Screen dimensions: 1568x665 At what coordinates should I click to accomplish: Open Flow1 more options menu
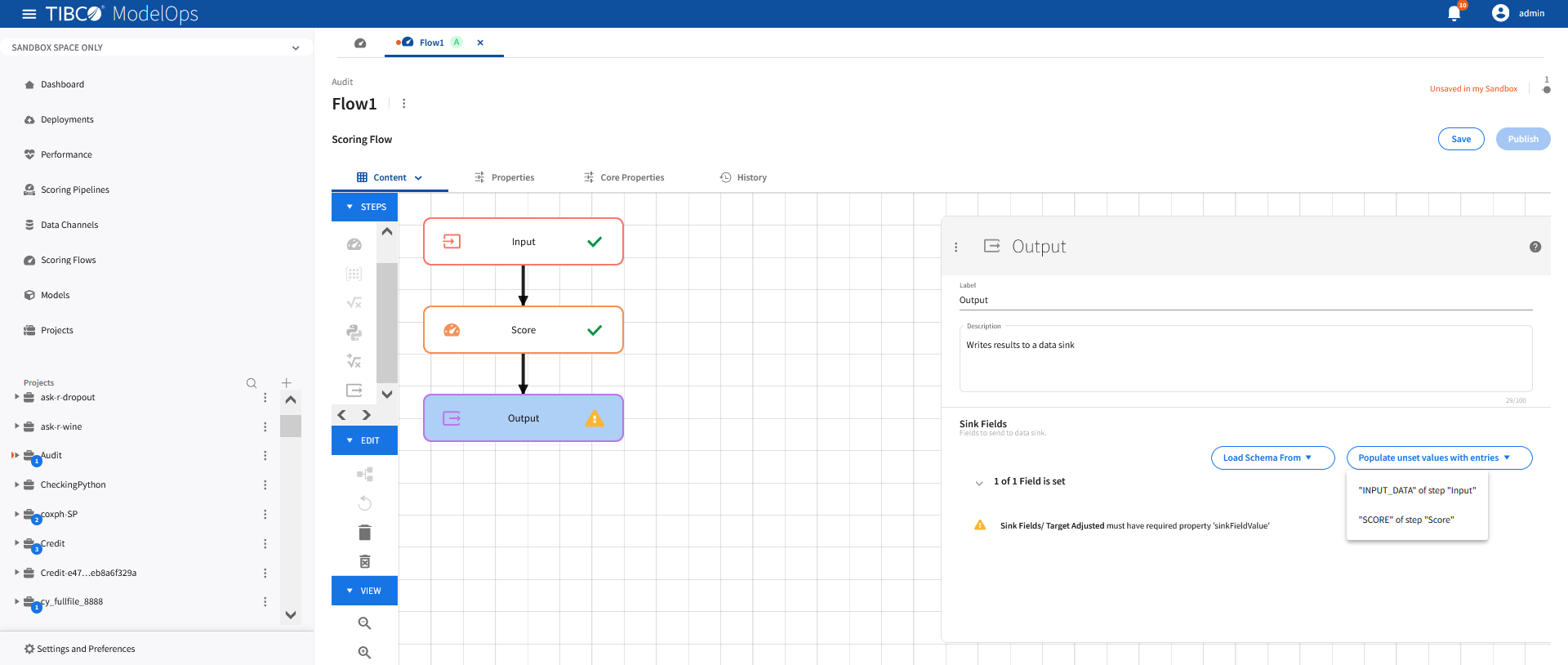tap(403, 104)
